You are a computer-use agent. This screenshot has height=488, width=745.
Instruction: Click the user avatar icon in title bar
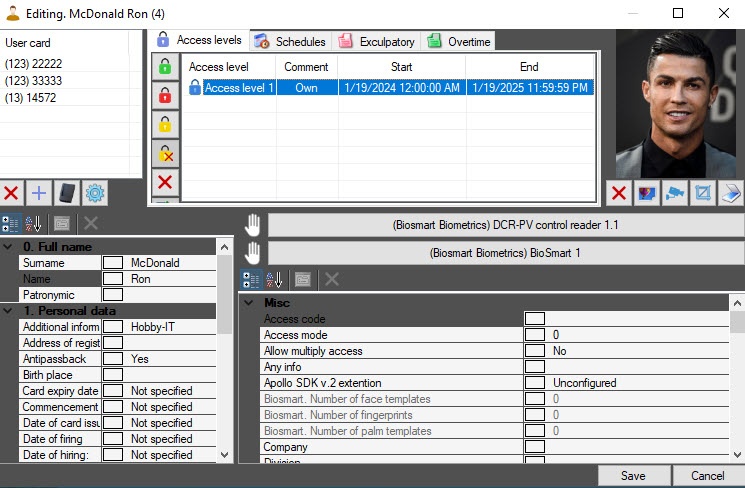pyautogui.click(x=13, y=13)
